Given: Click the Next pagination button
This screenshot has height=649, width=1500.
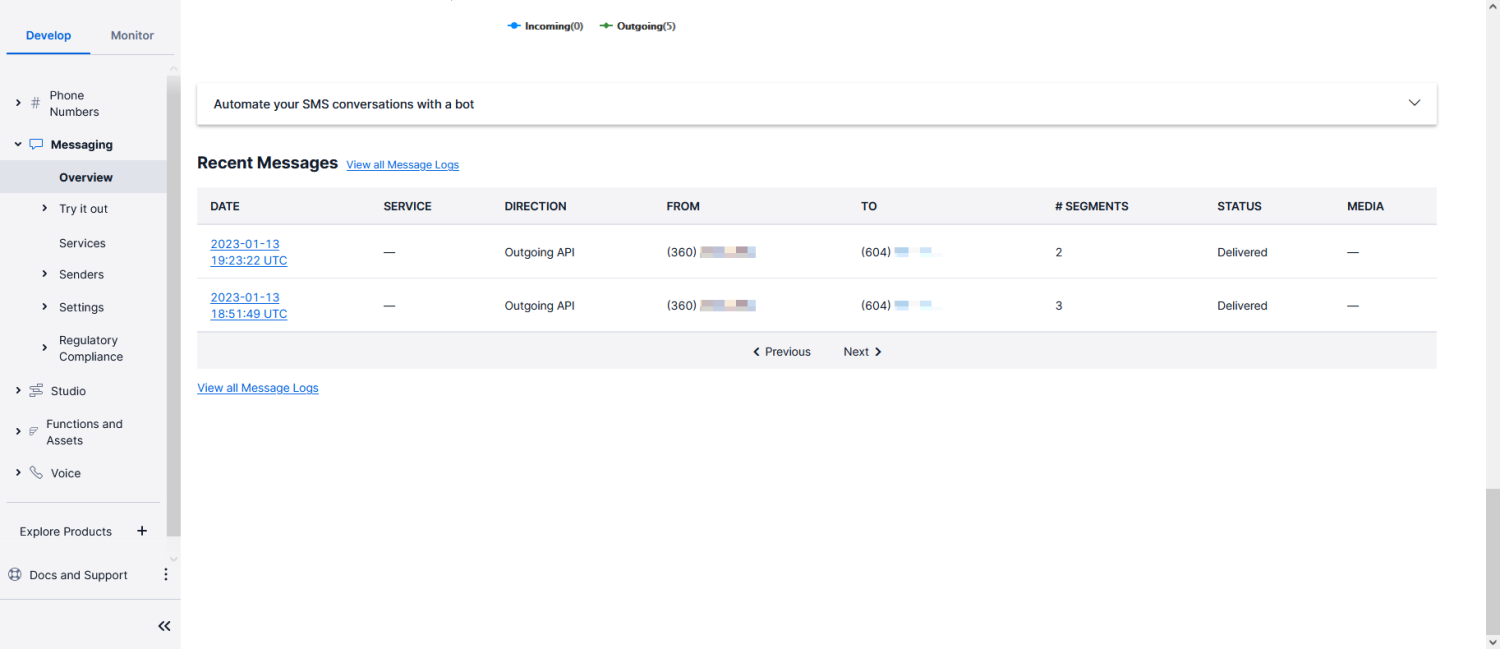Looking at the screenshot, I should pos(862,352).
